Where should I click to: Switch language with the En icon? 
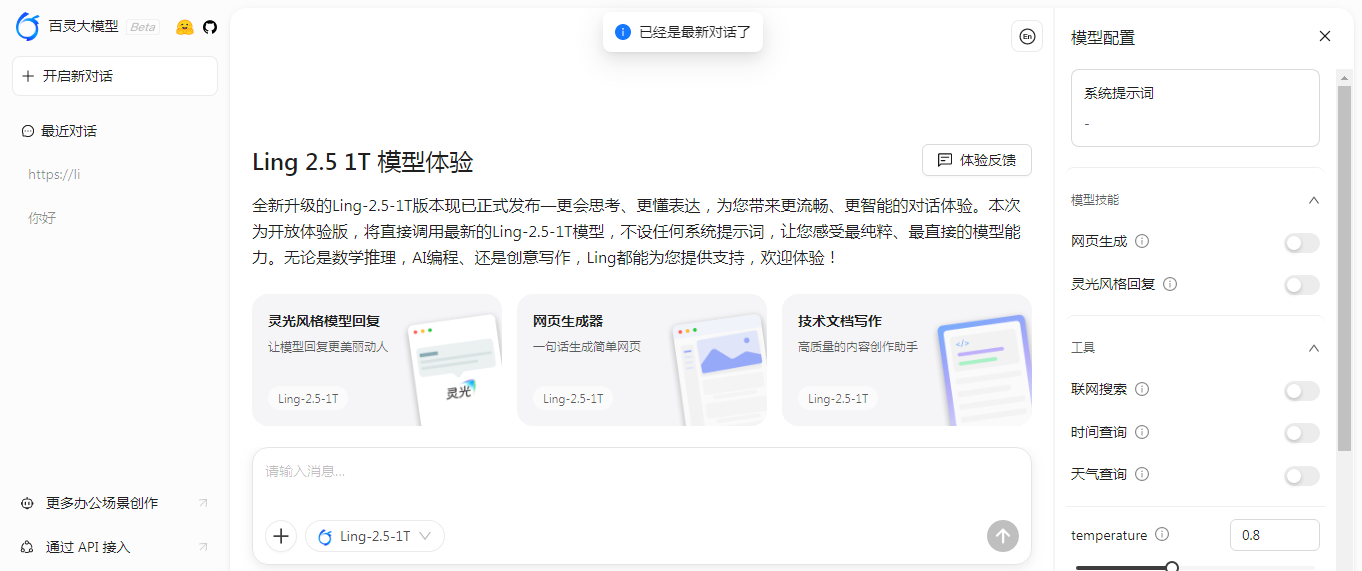point(1027,36)
